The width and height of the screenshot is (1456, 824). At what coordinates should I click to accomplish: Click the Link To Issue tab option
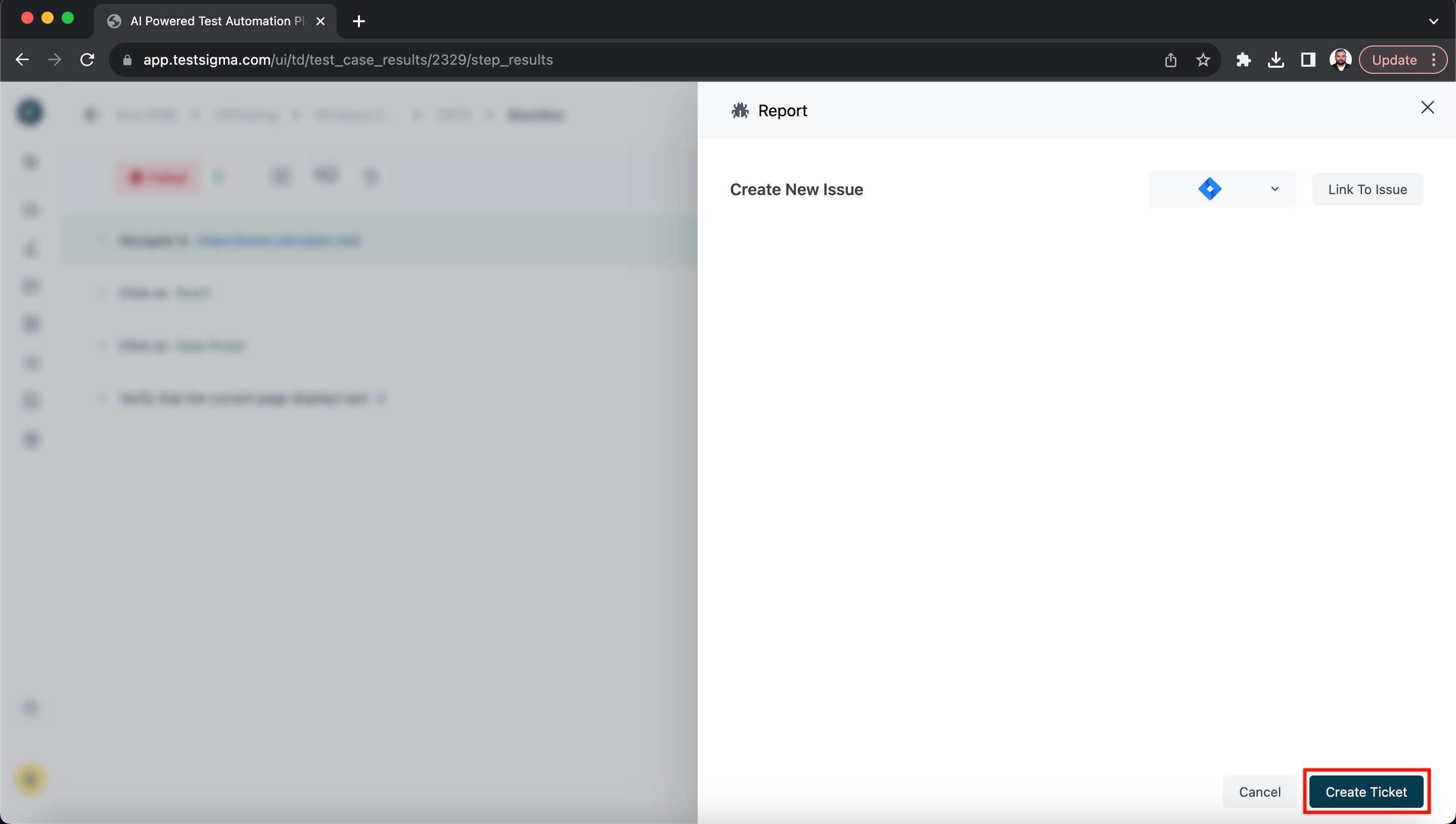click(x=1367, y=189)
